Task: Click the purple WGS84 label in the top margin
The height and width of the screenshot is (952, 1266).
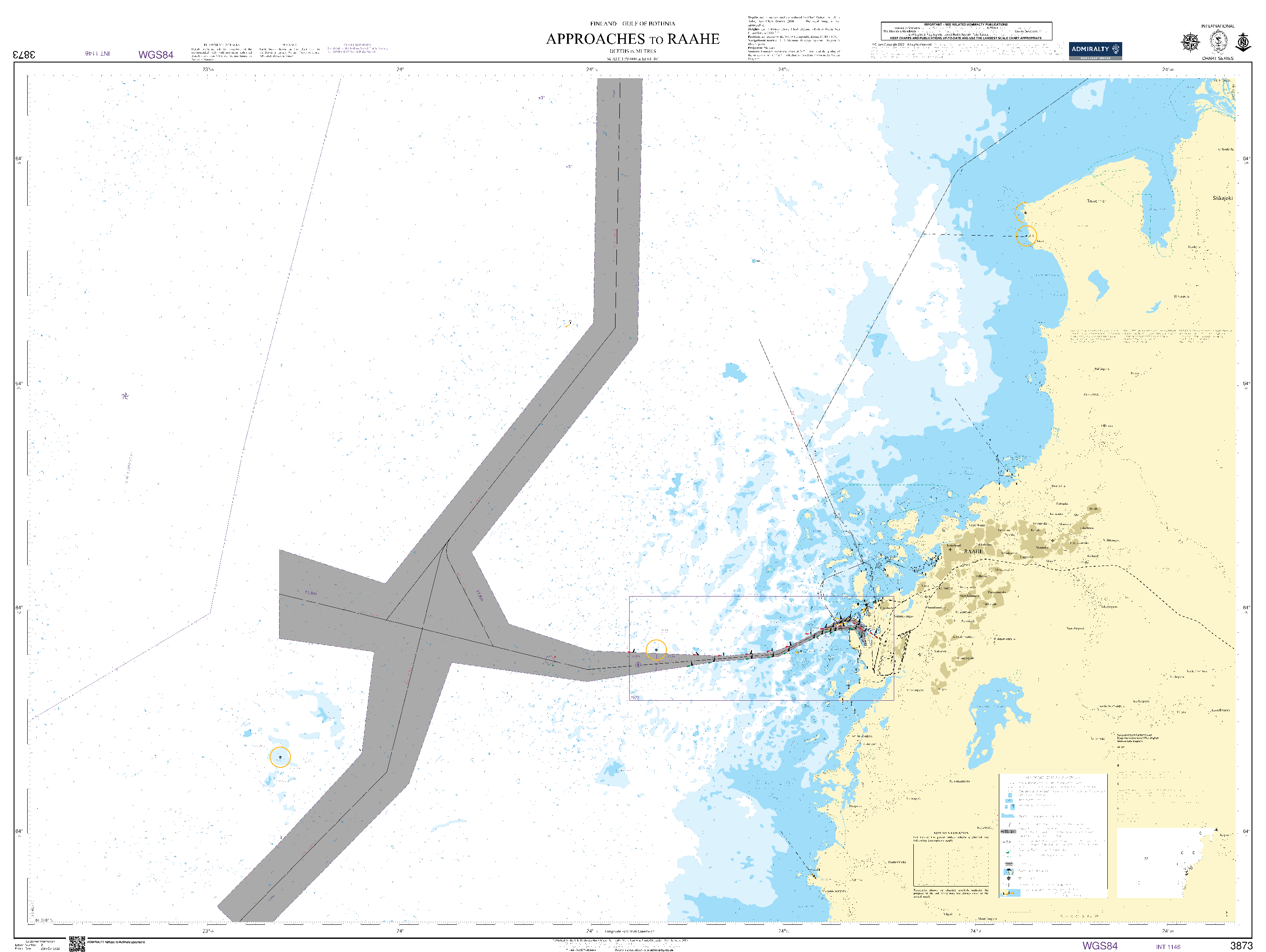Action: click(156, 55)
